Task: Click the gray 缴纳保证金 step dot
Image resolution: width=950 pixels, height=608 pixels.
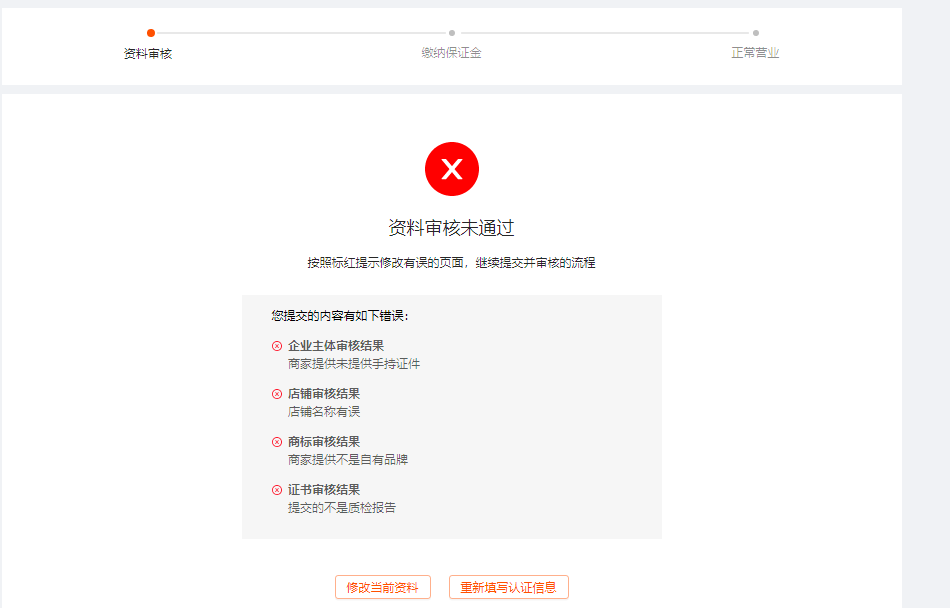Action: pyautogui.click(x=452, y=33)
